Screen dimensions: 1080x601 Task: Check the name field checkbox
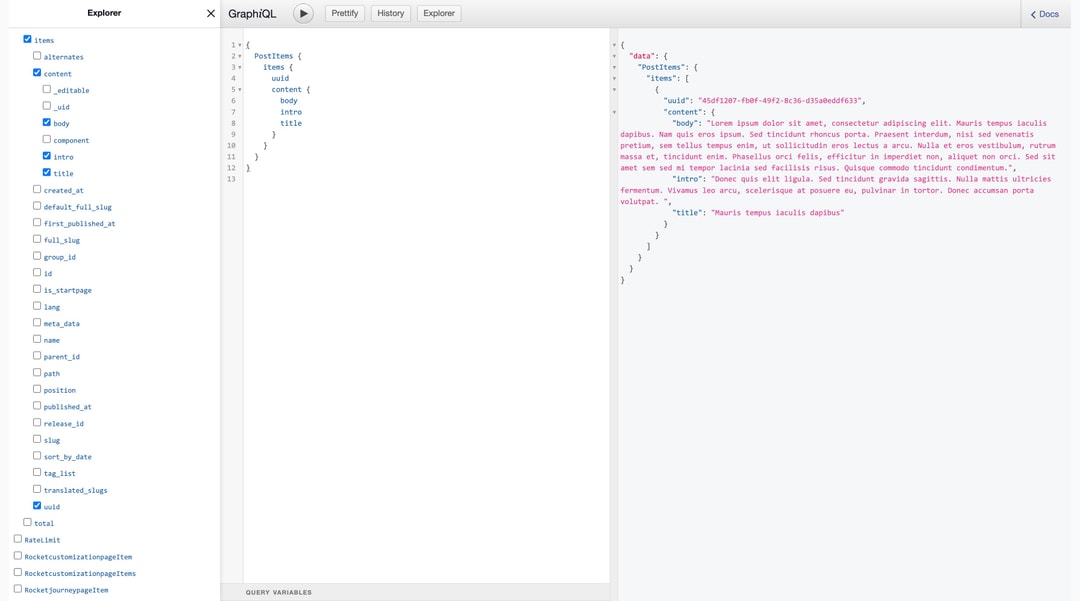pos(37,339)
